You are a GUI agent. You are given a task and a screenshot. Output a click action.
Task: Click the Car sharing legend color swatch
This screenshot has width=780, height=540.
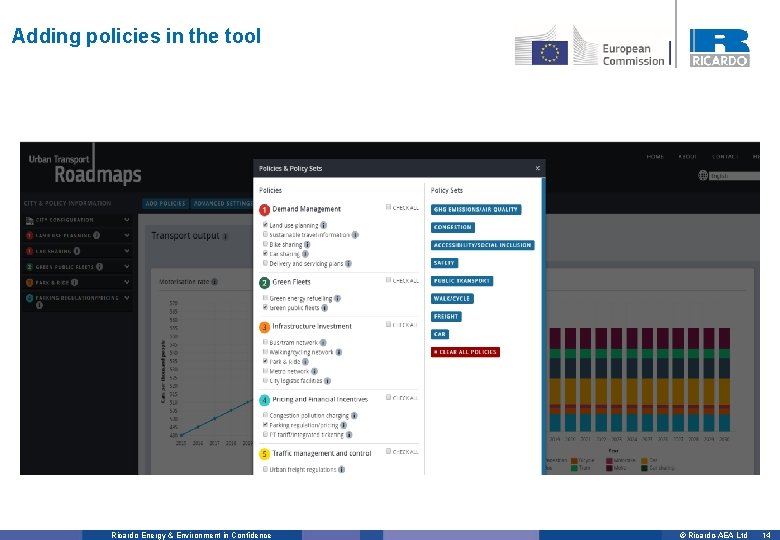[x=645, y=468]
